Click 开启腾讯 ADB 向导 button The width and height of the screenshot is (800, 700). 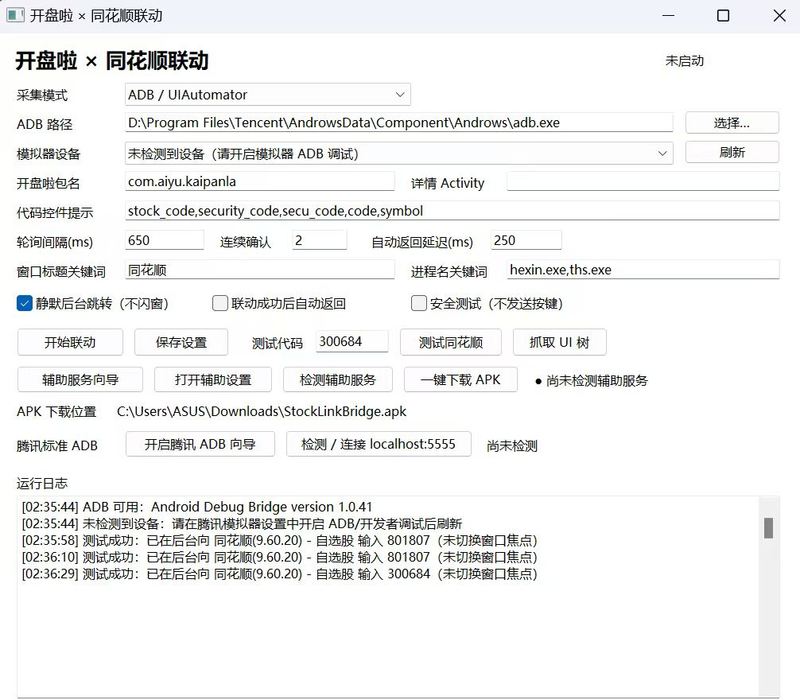pos(200,444)
